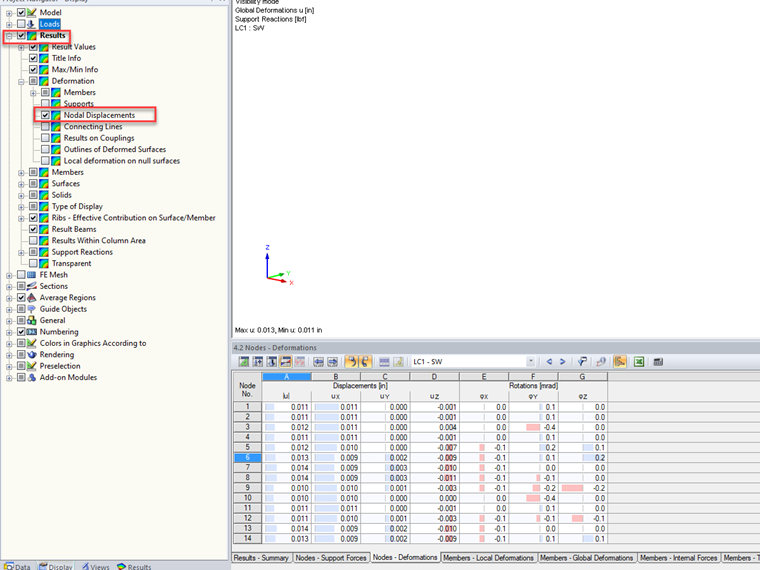The height and width of the screenshot is (570, 760).
Task: Click the yellow note with pencil icon
Action: (x=398, y=362)
